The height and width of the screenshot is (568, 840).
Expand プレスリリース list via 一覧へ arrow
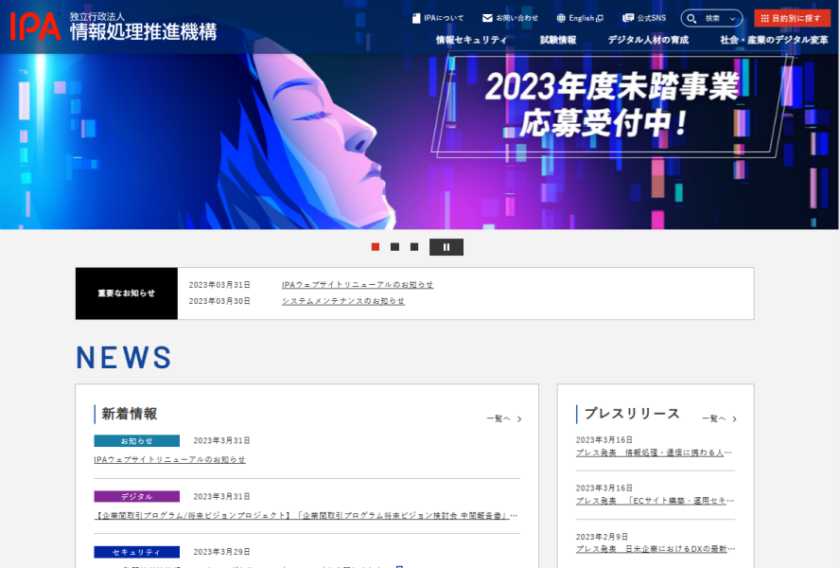point(734,419)
